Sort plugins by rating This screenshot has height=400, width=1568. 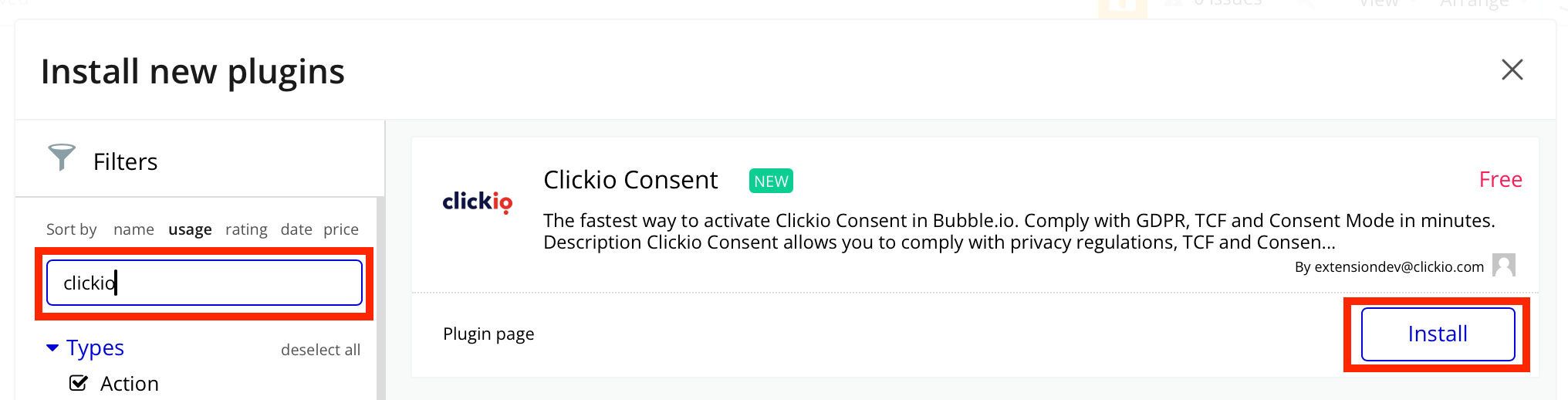click(x=246, y=229)
